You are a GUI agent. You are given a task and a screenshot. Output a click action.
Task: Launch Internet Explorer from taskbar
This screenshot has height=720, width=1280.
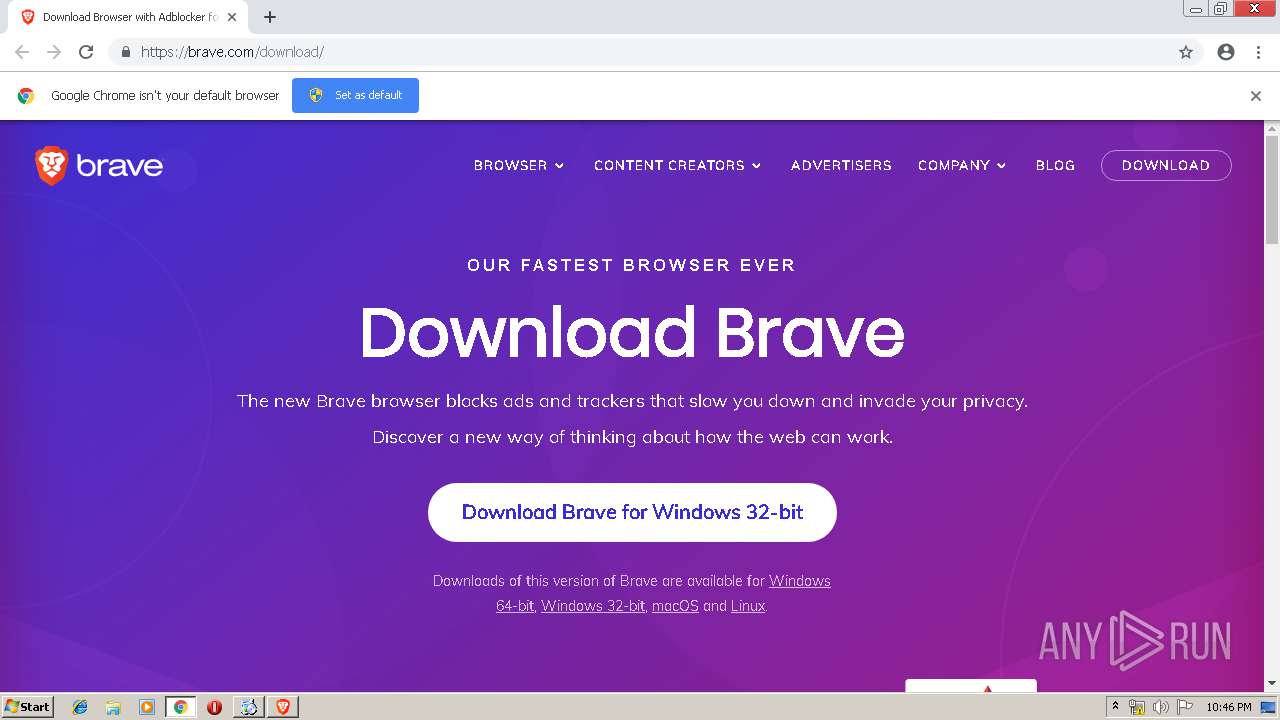[80, 707]
